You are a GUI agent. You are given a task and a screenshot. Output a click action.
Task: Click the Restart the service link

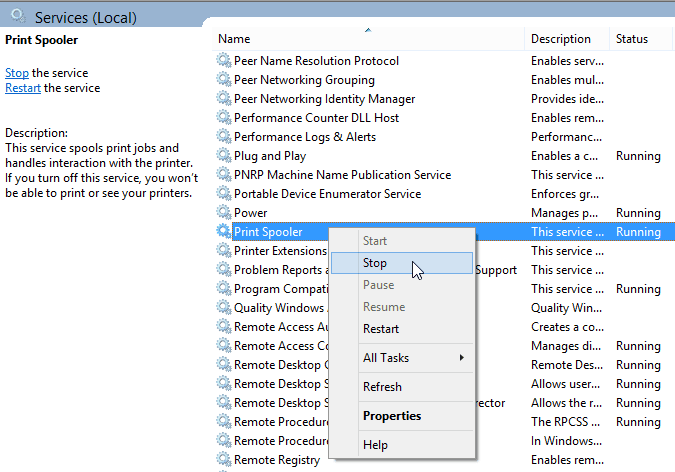coord(23,88)
